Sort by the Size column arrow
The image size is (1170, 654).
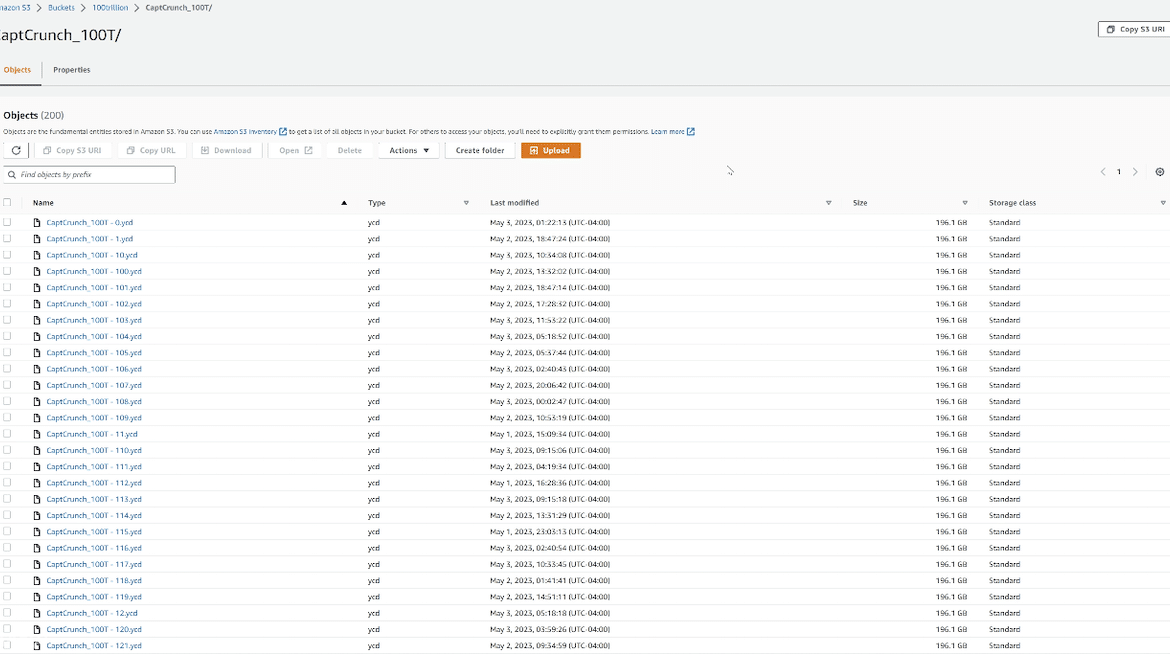point(965,203)
